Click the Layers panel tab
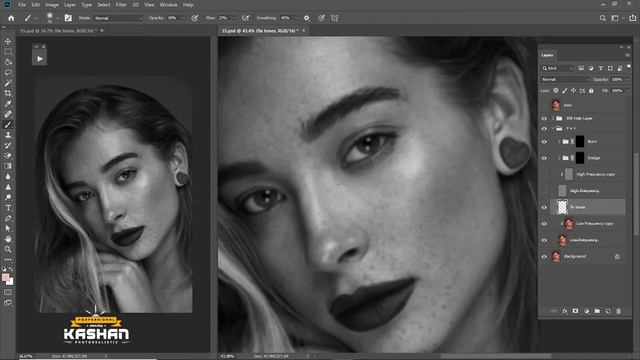Image resolution: width=640 pixels, height=360 pixels. click(547, 55)
